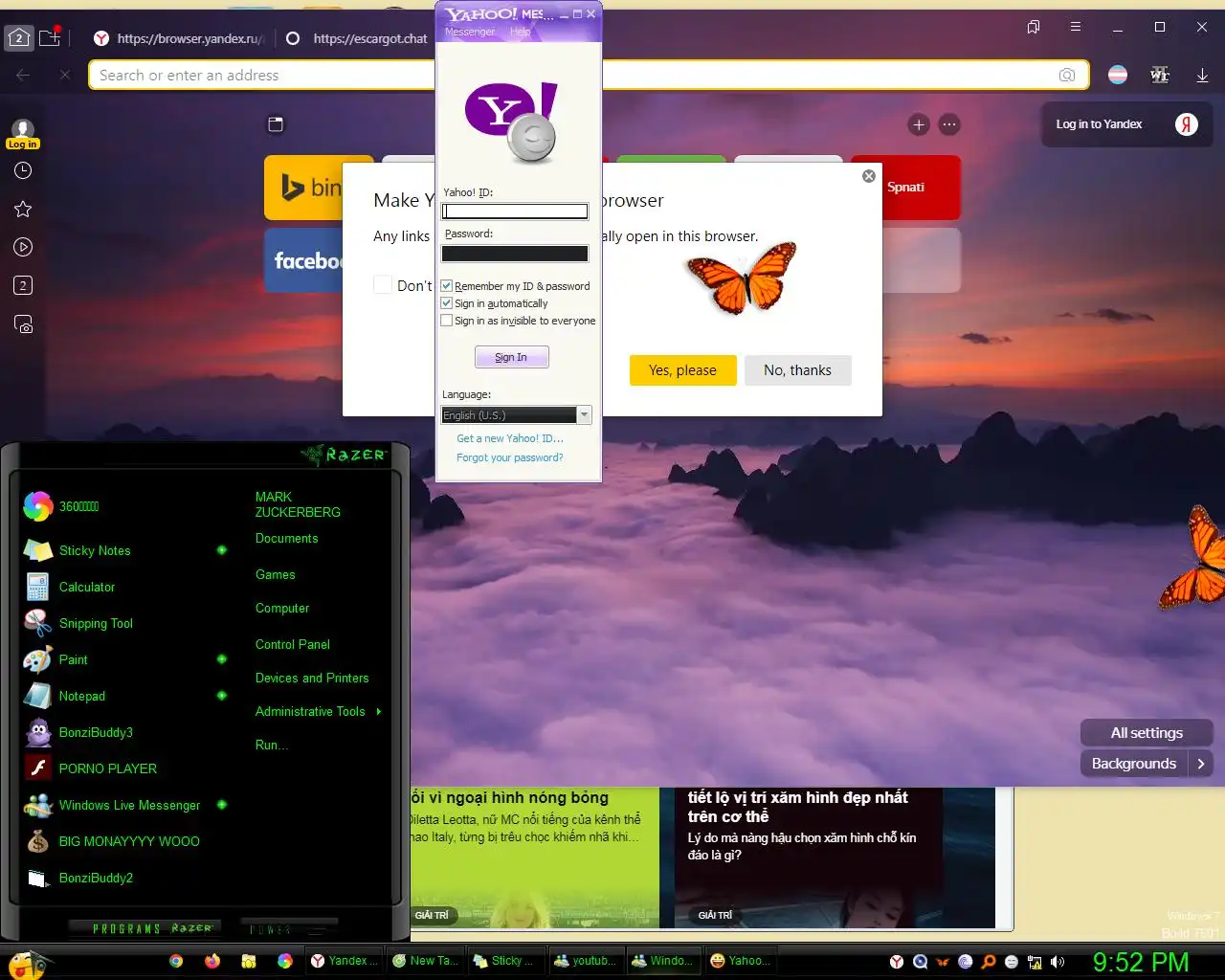Close the default browser dialog with X icon
This screenshot has height=980, width=1225.
tap(869, 176)
